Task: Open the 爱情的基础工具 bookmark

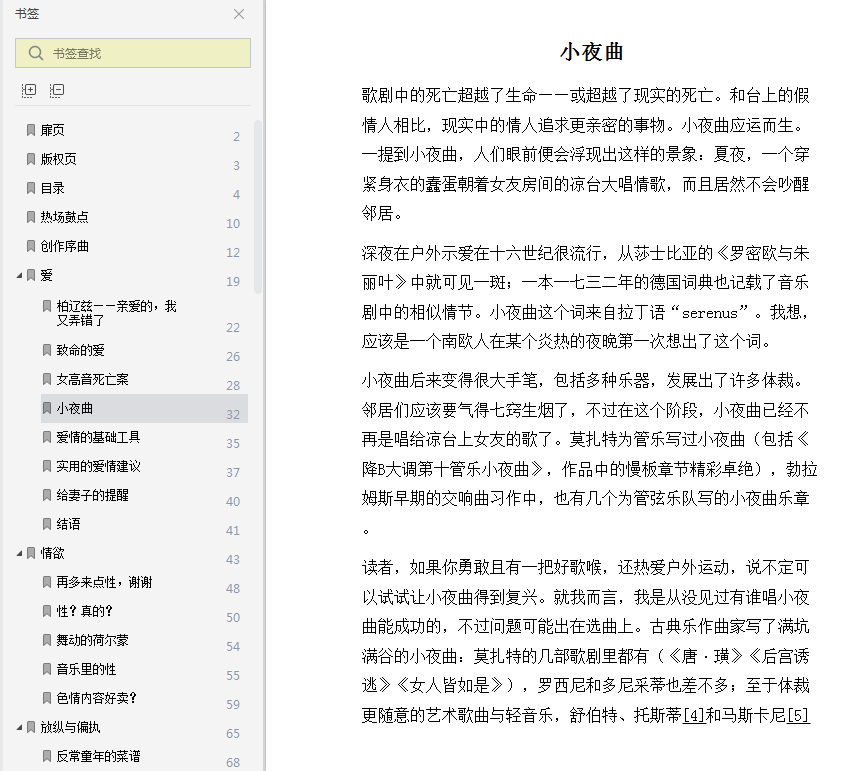Action: pos(98,438)
